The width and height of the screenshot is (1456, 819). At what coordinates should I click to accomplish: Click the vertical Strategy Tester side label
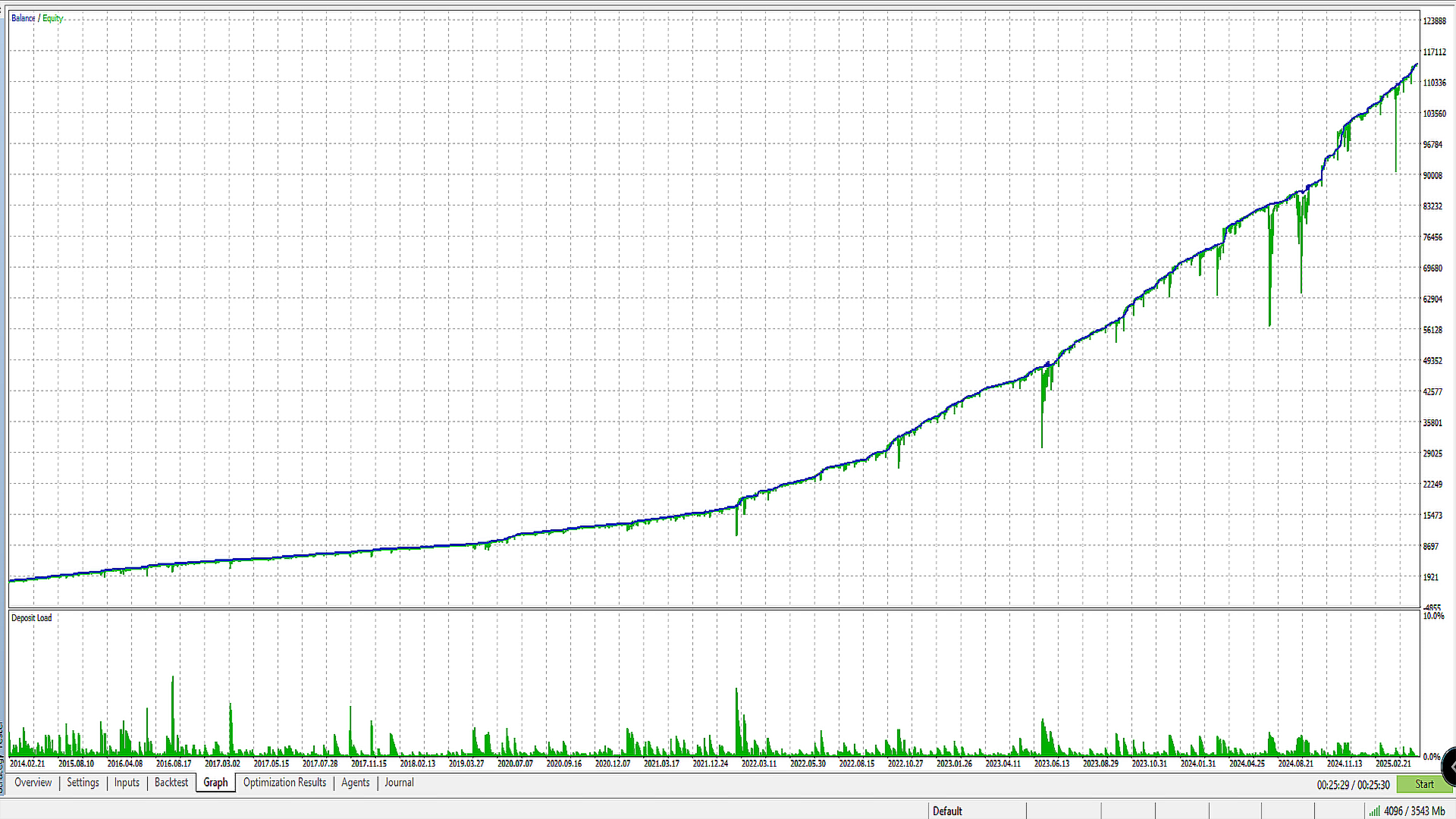point(2,758)
